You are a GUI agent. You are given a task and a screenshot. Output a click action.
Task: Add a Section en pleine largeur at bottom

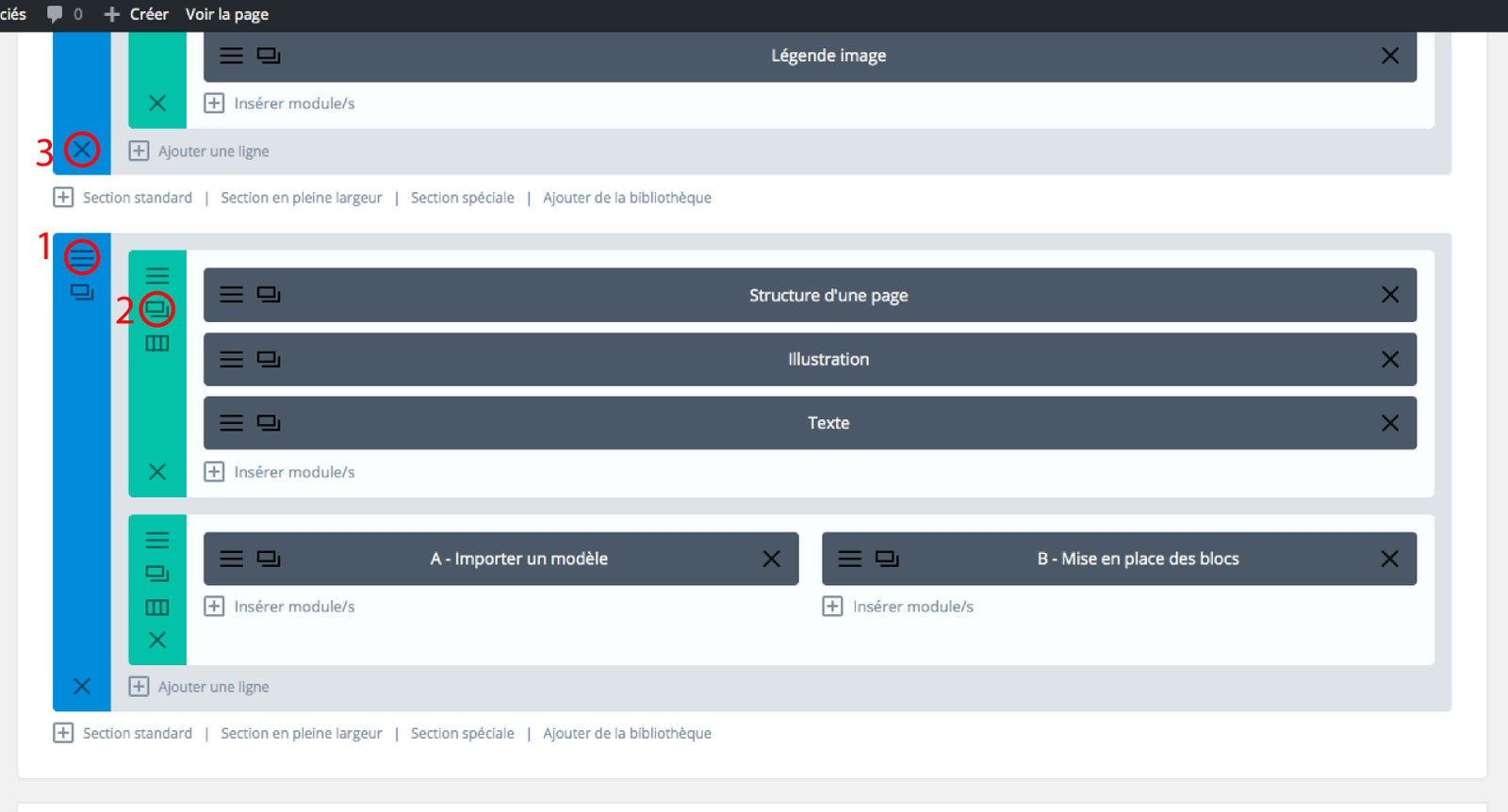301,733
